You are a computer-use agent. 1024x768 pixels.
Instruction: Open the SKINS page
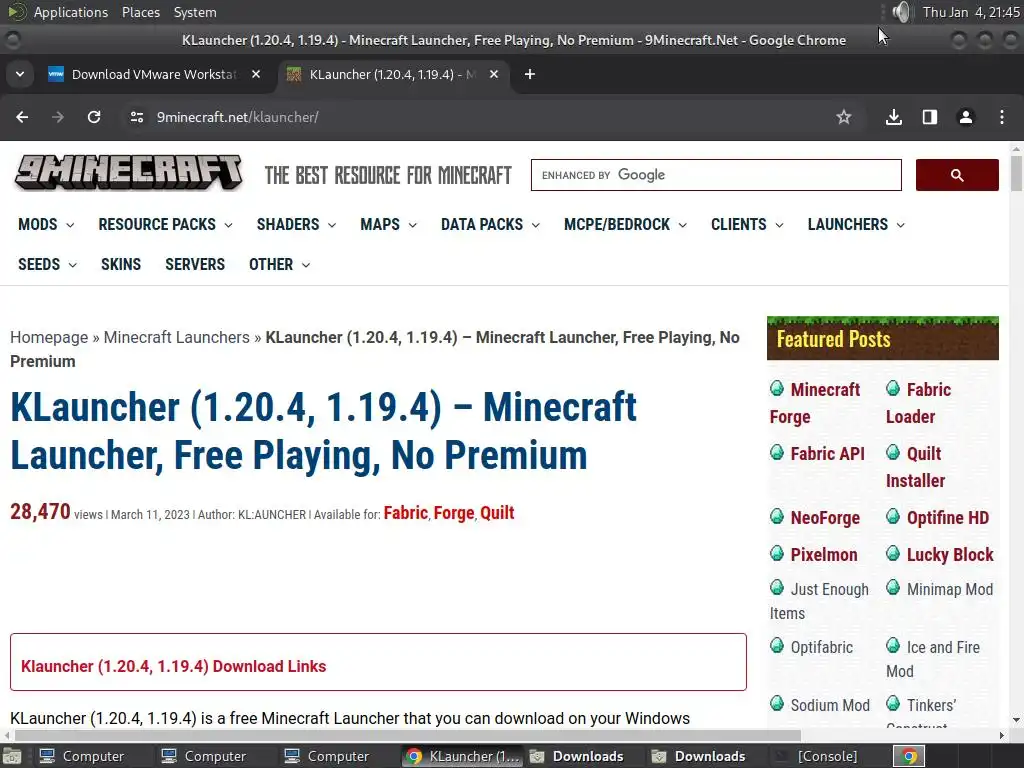[121, 264]
